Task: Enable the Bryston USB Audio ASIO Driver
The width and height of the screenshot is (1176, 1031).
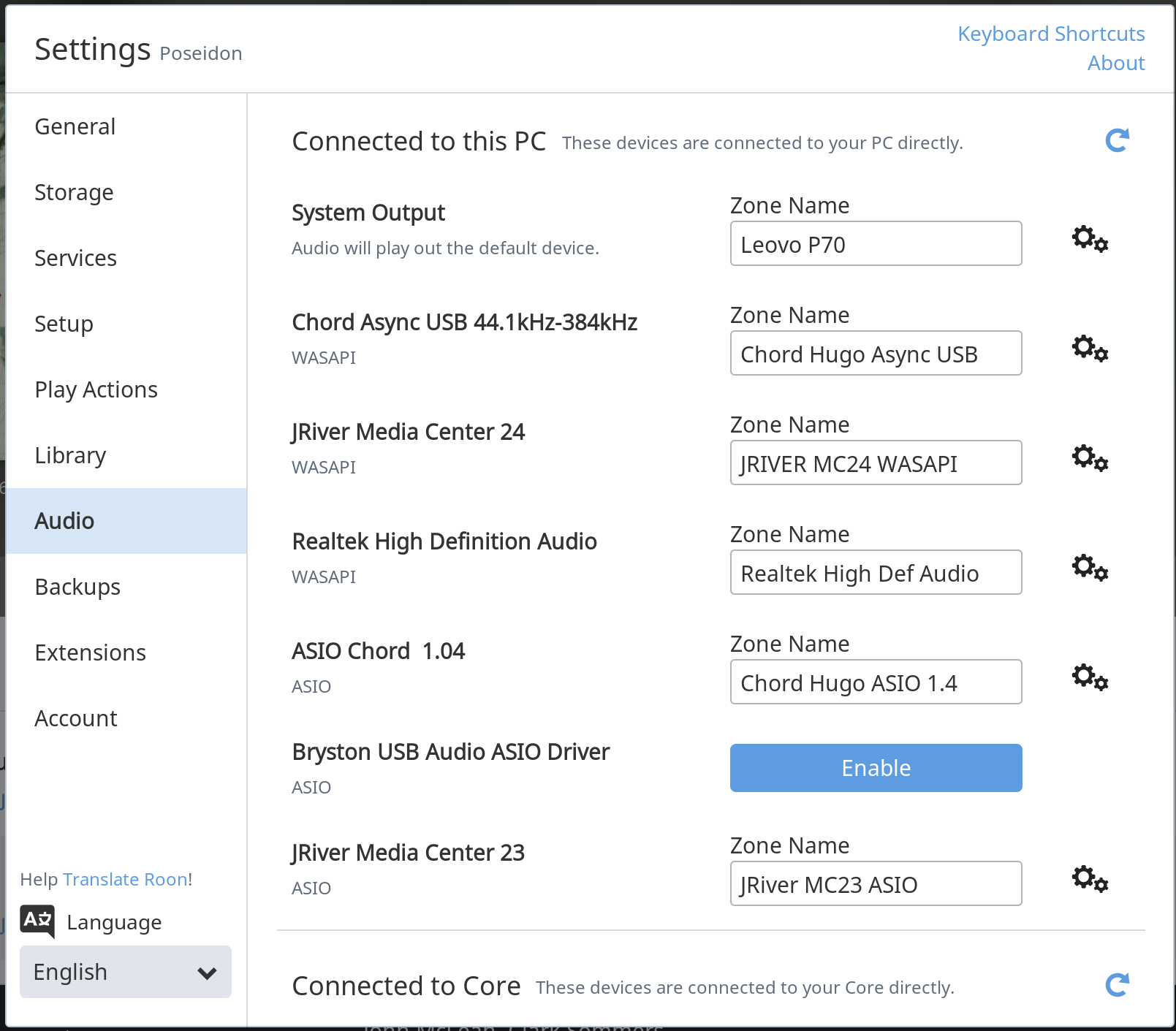Action: point(876,768)
